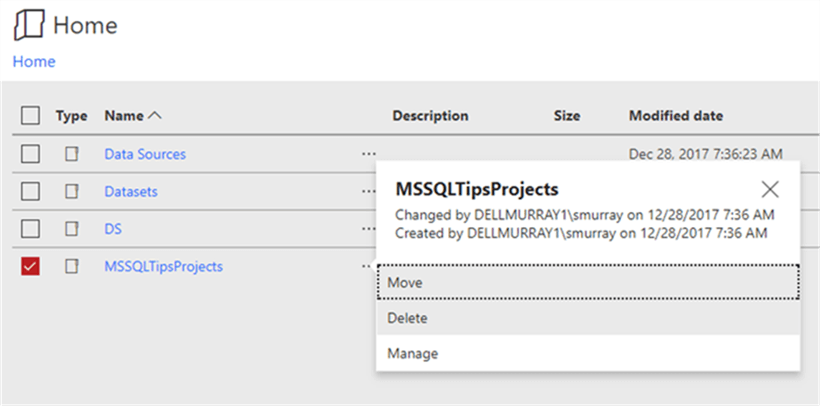Sort by the Name column header
Screen dimensions: 820x406
pyautogui.click(x=133, y=116)
